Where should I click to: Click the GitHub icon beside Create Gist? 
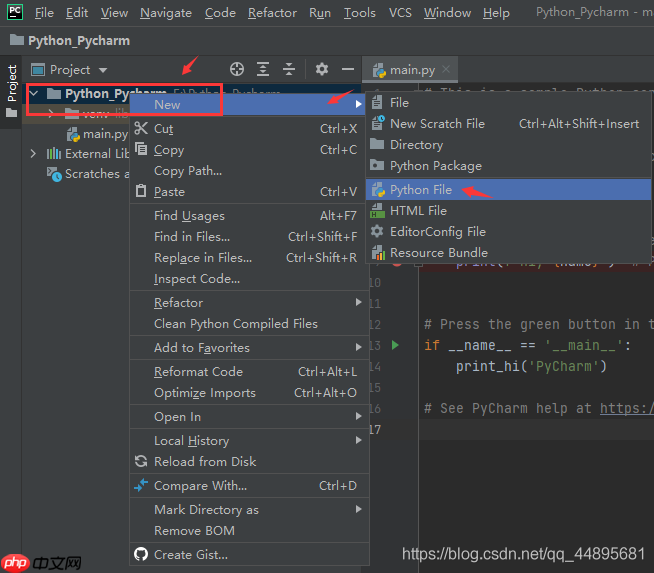click(x=141, y=554)
